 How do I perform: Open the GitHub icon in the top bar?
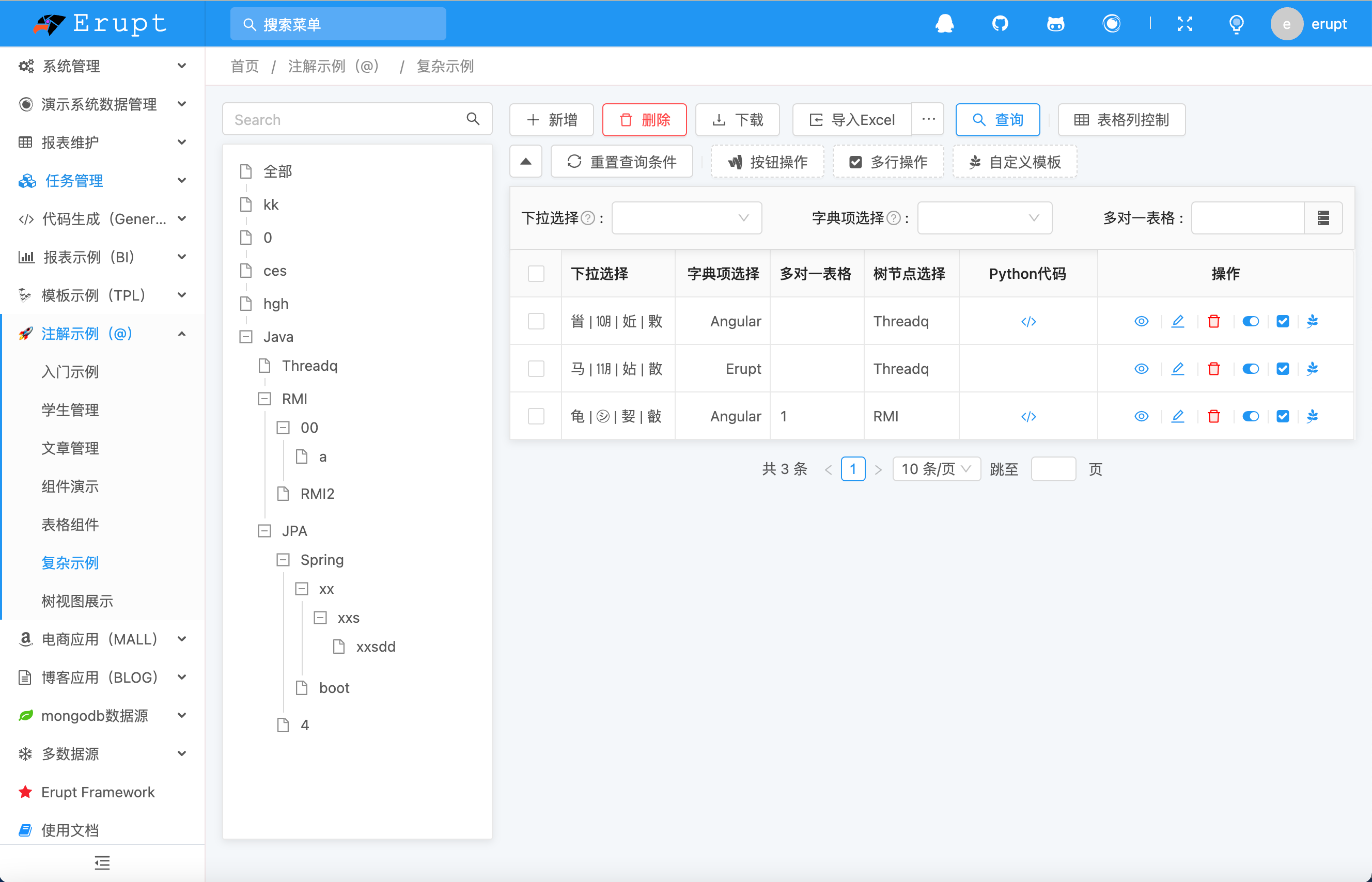pos(1000,23)
